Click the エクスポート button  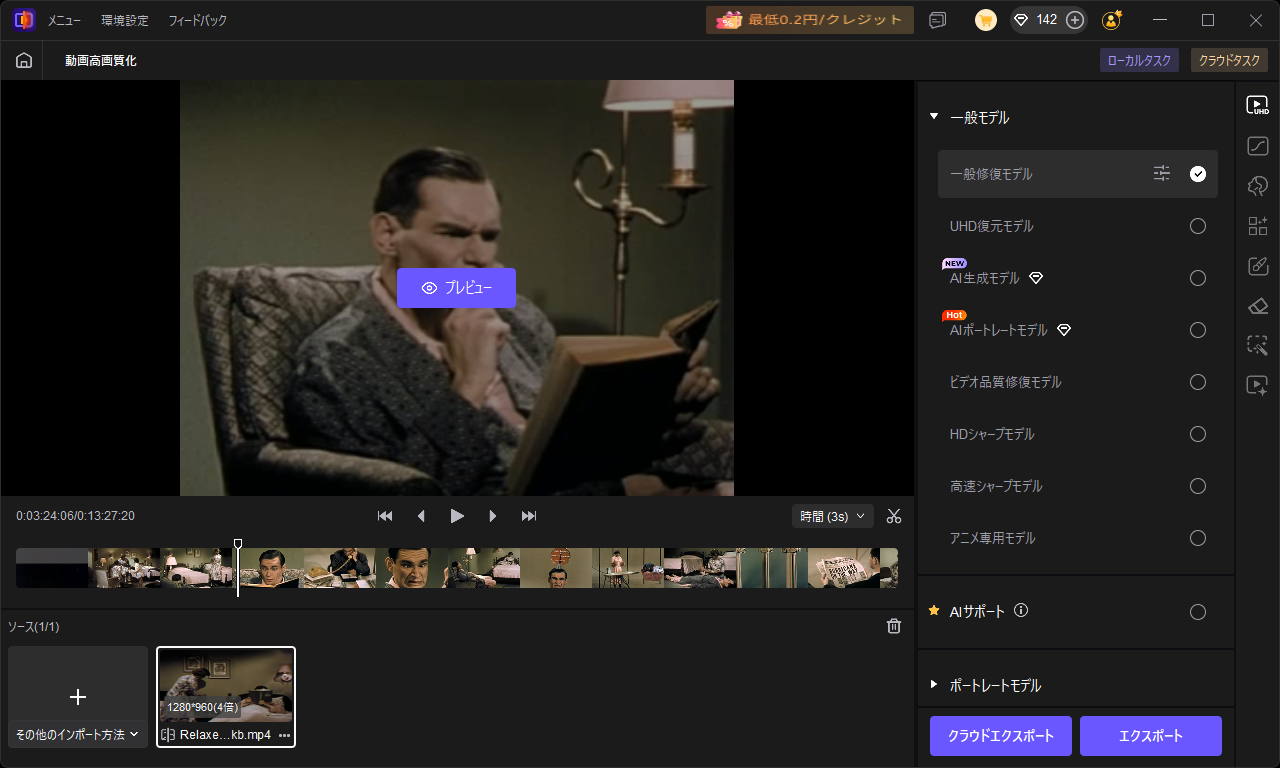click(1151, 736)
